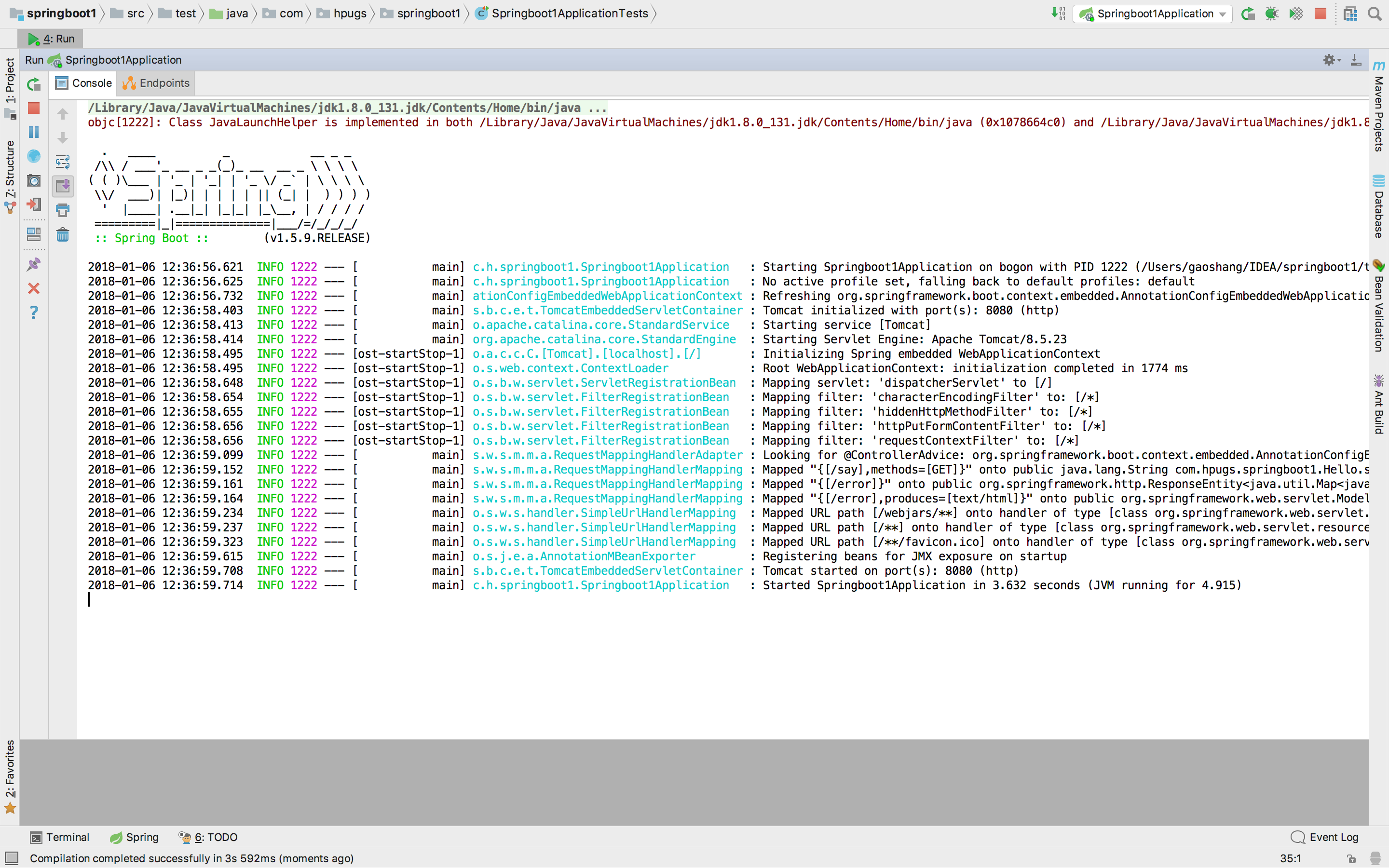This screenshot has width=1389, height=868.
Task: Click the 35:1 cursor position indicator
Action: click(1290, 858)
